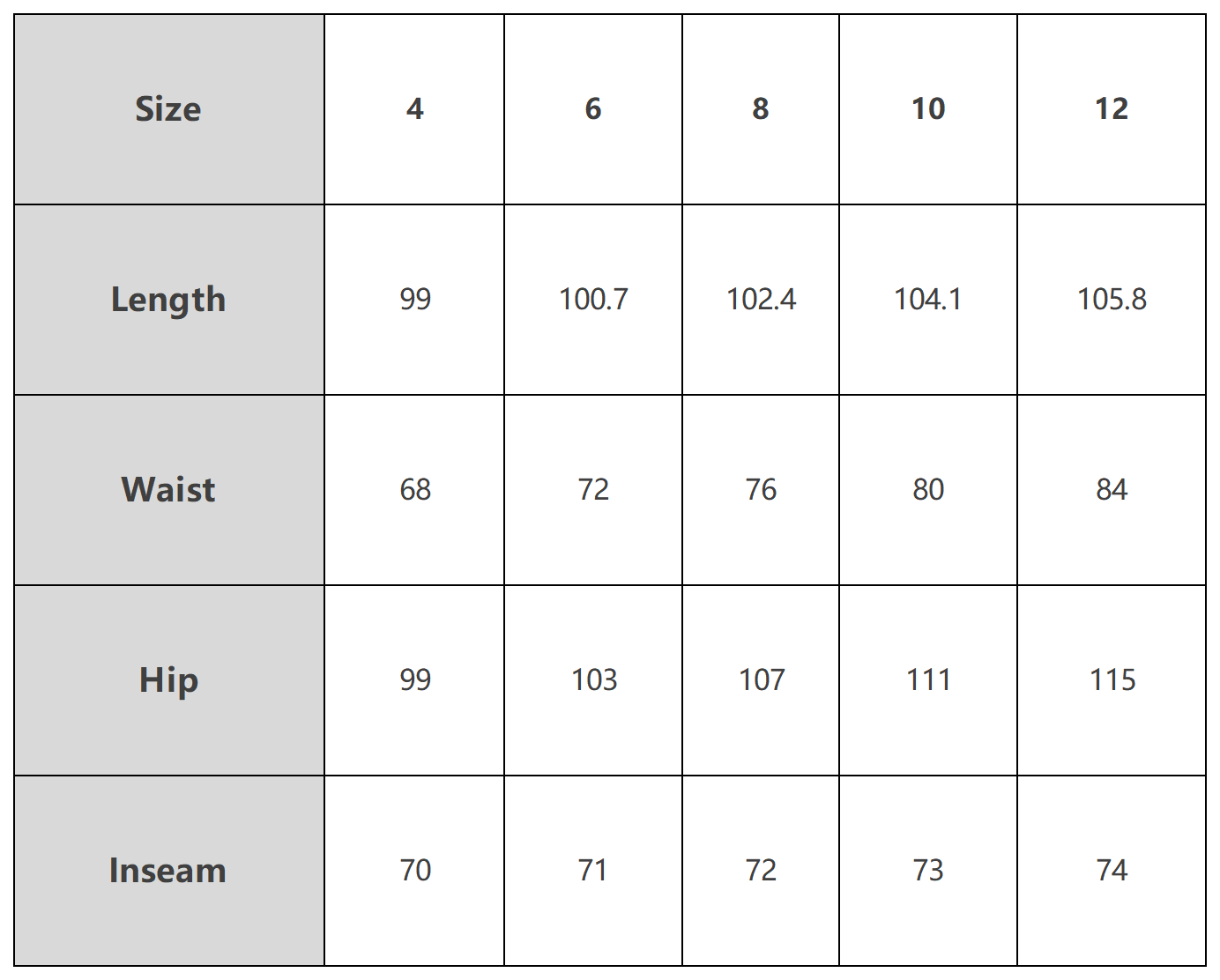
Task: Click the Inseam row label
Action: tap(167, 871)
